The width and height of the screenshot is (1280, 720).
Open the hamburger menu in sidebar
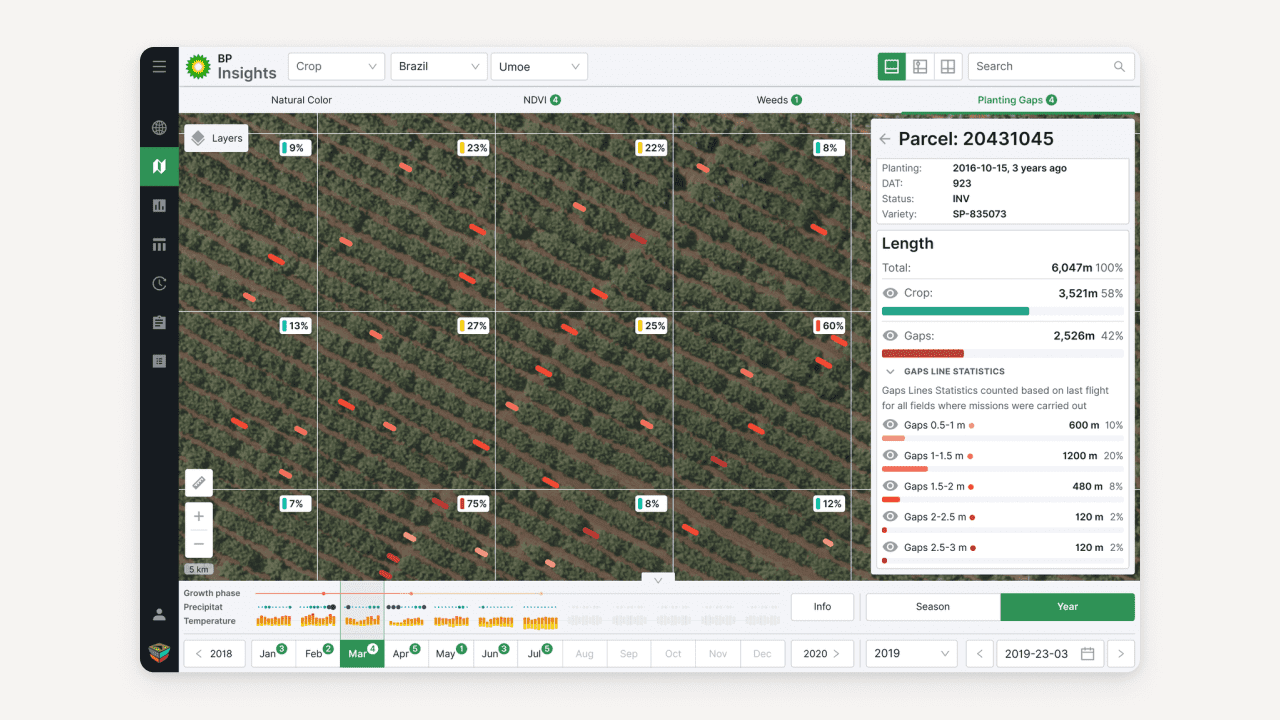point(159,67)
